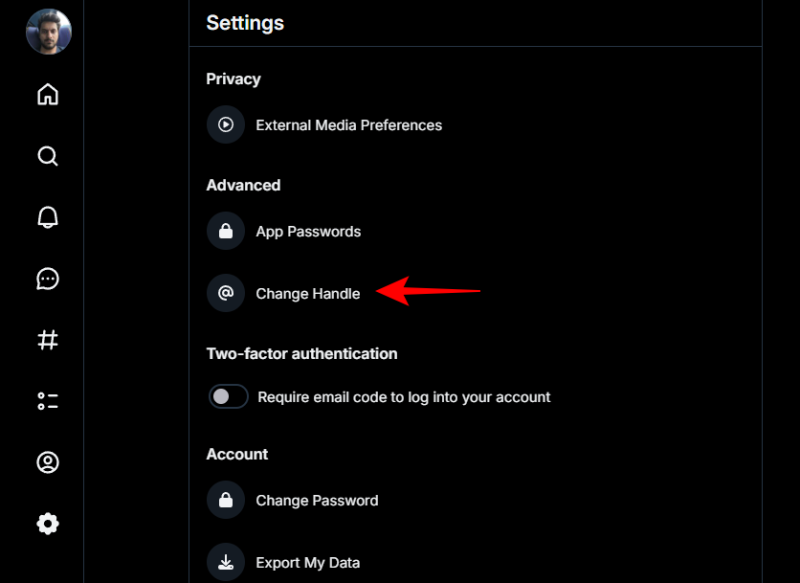Click the @ icon beside Change Handle
The width and height of the screenshot is (800, 583).
click(x=226, y=294)
